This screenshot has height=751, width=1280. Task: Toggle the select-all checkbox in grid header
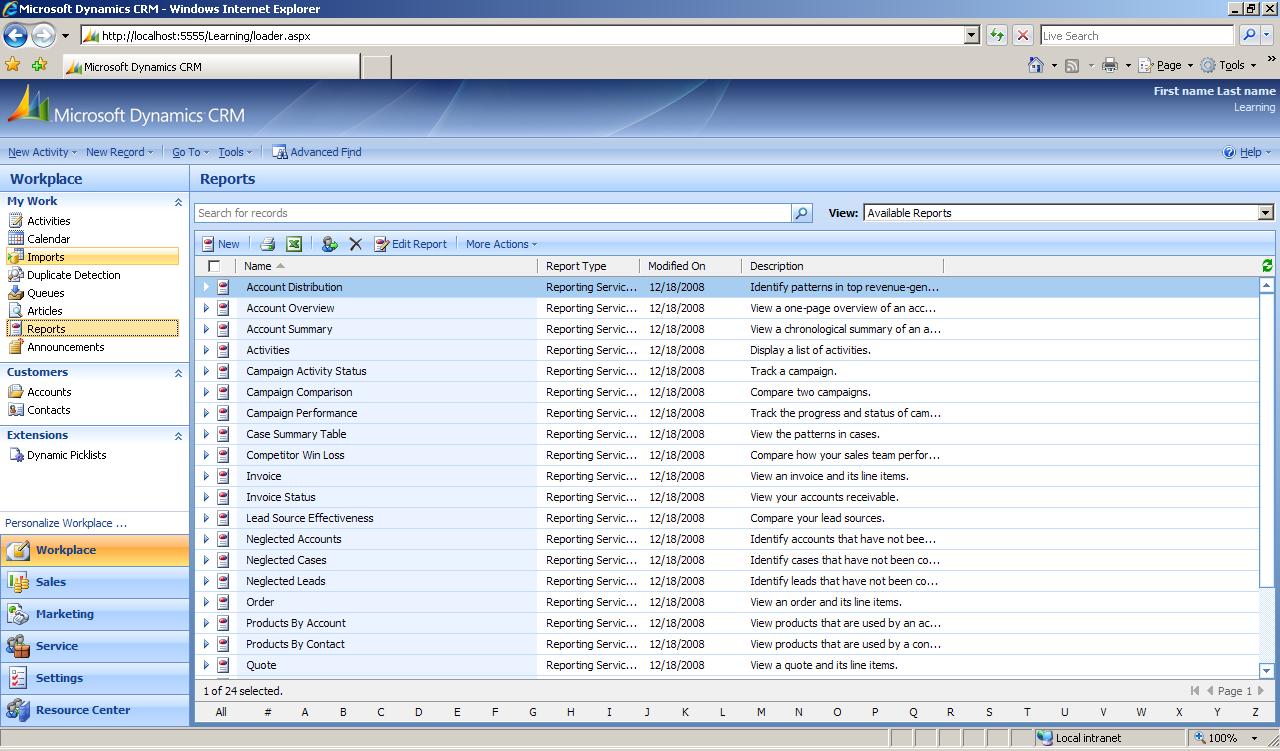(x=214, y=266)
